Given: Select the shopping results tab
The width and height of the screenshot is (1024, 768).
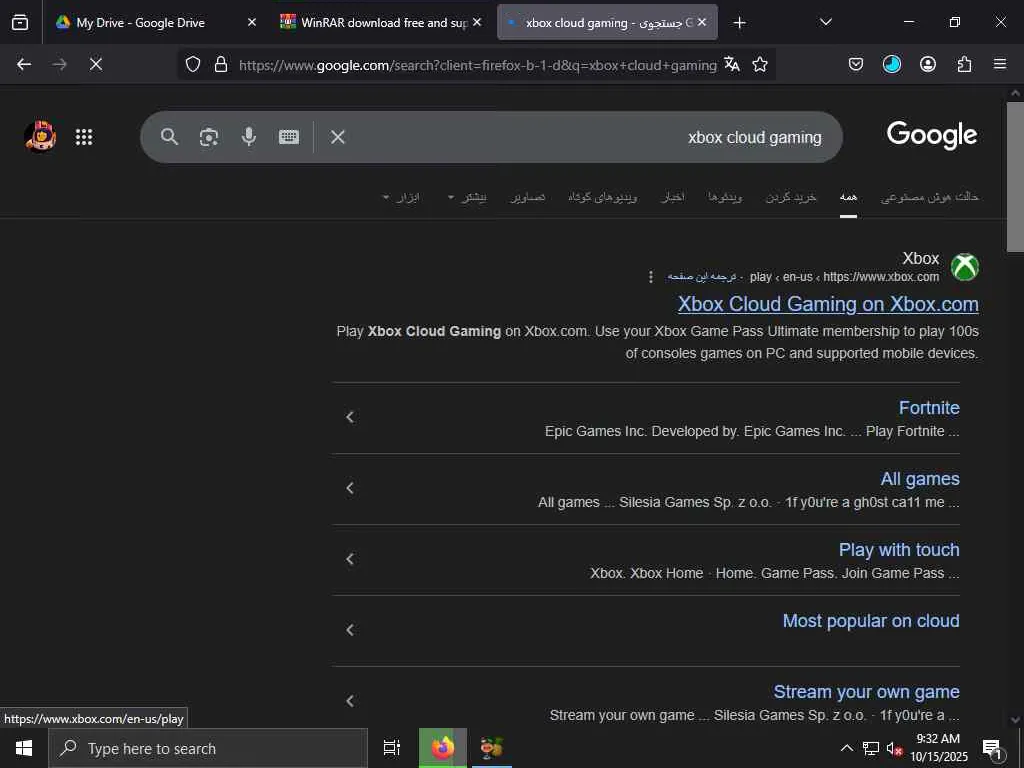Looking at the screenshot, I should coord(791,197).
